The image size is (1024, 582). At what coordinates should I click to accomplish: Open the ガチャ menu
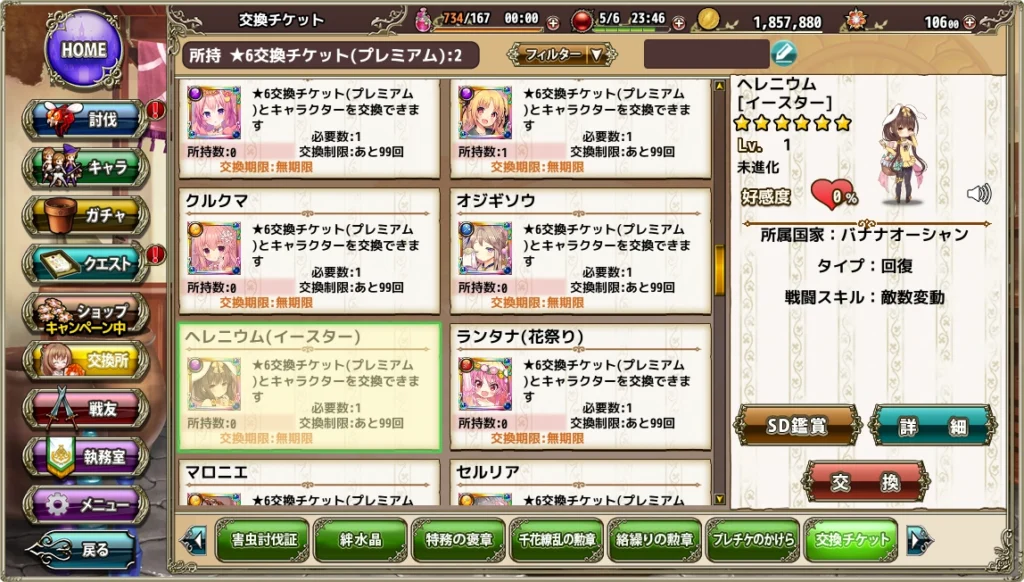86,216
